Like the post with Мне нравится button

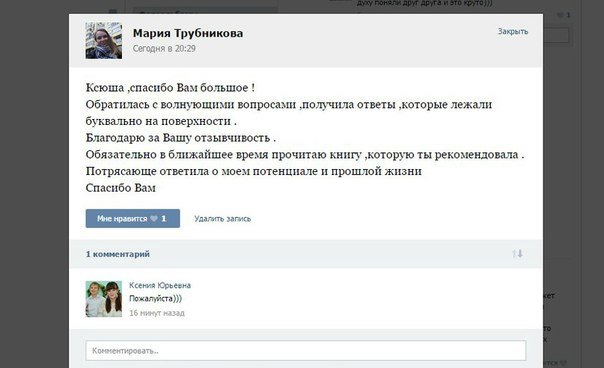[133, 218]
